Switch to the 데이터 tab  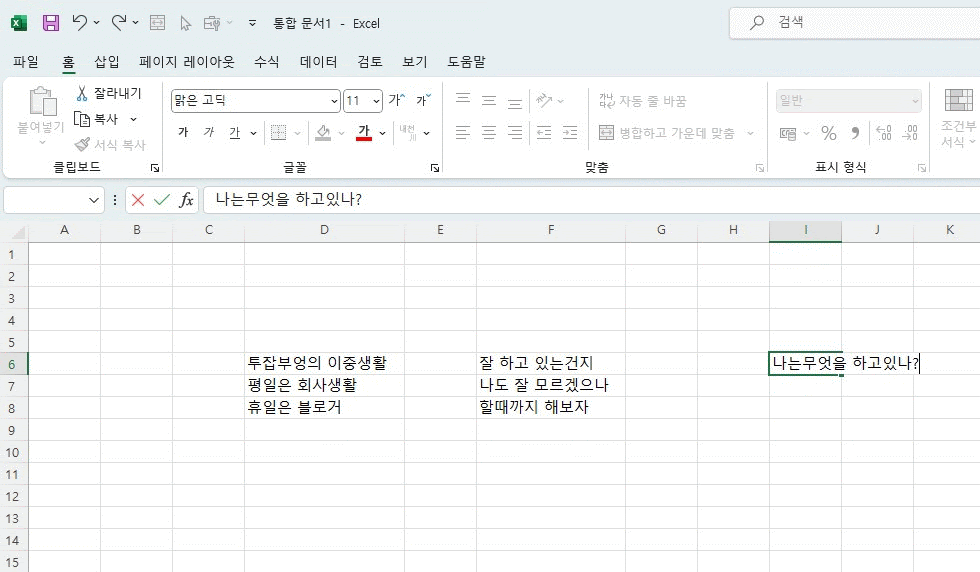pyautogui.click(x=318, y=62)
